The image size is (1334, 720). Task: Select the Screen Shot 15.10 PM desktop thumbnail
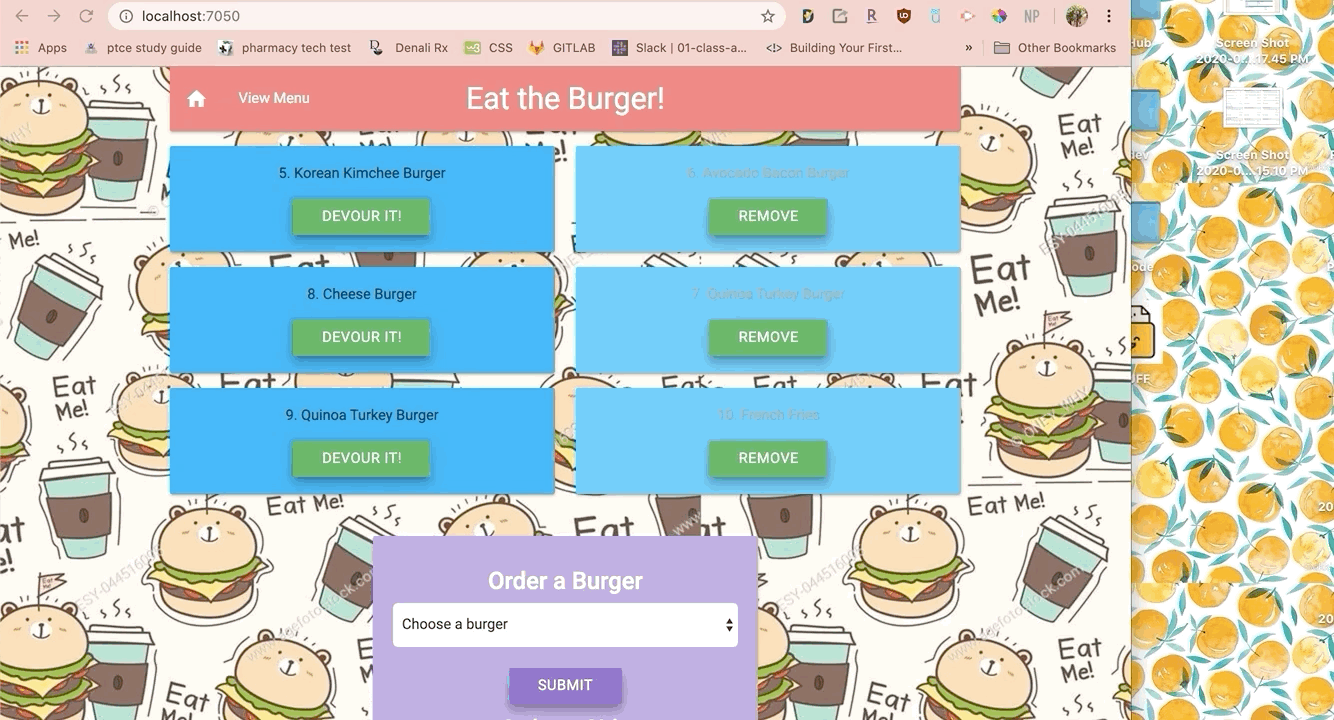click(1253, 110)
